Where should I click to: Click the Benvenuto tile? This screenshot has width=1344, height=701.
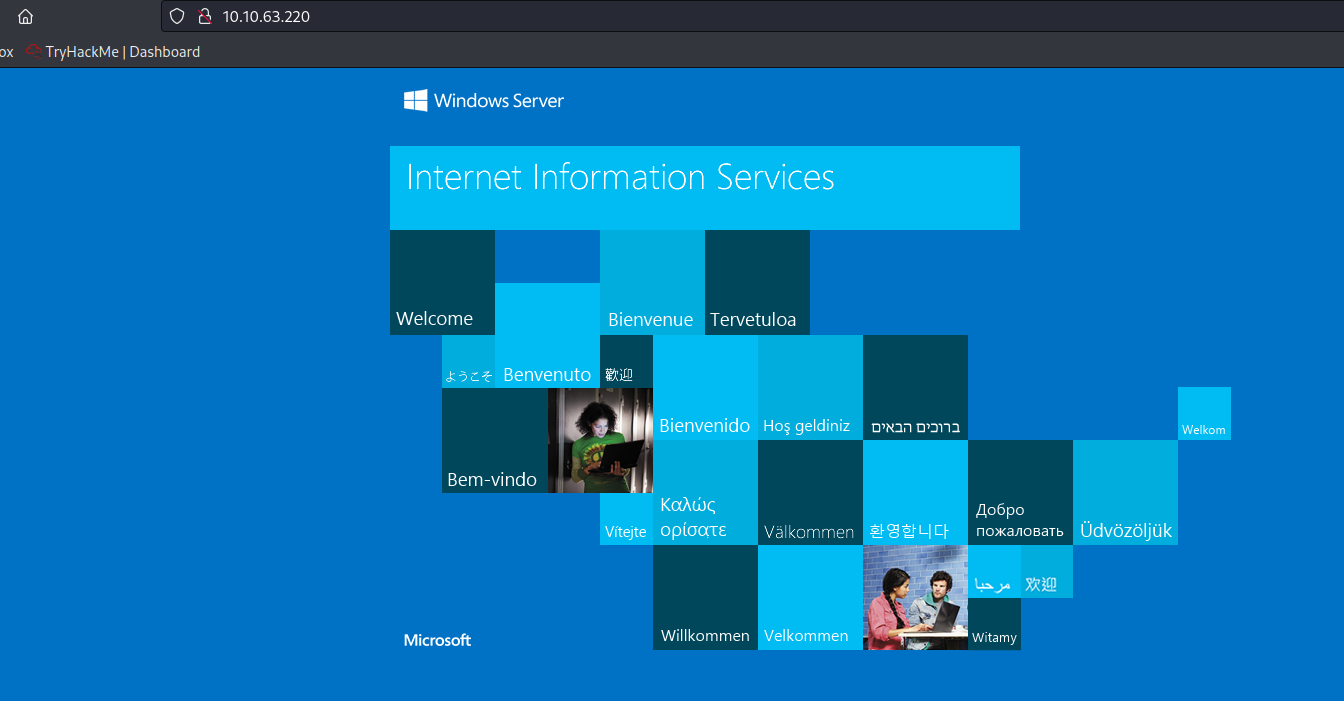[x=547, y=335]
